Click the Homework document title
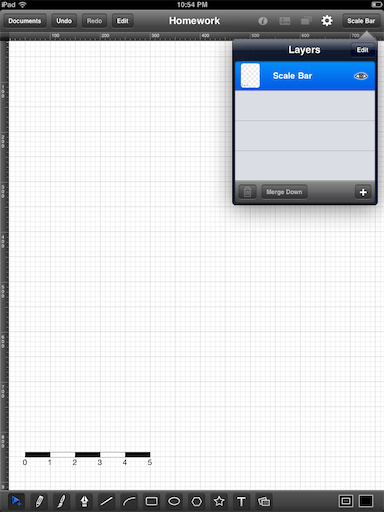The image size is (384, 512). pos(194,21)
